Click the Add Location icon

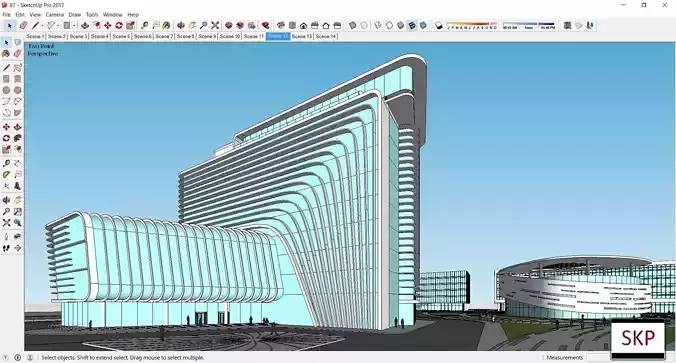[567, 25]
